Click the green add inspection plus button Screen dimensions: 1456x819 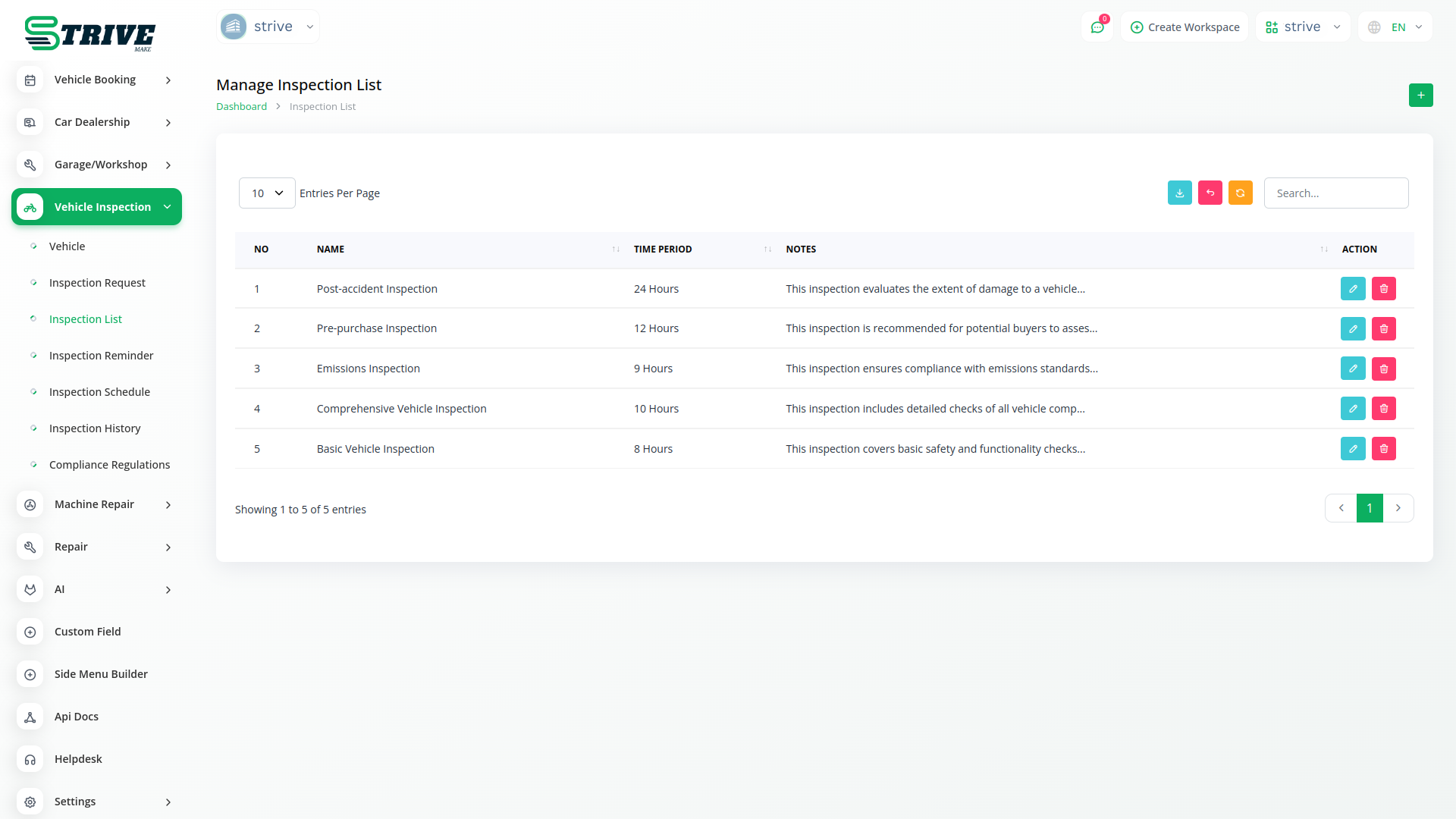(x=1420, y=96)
